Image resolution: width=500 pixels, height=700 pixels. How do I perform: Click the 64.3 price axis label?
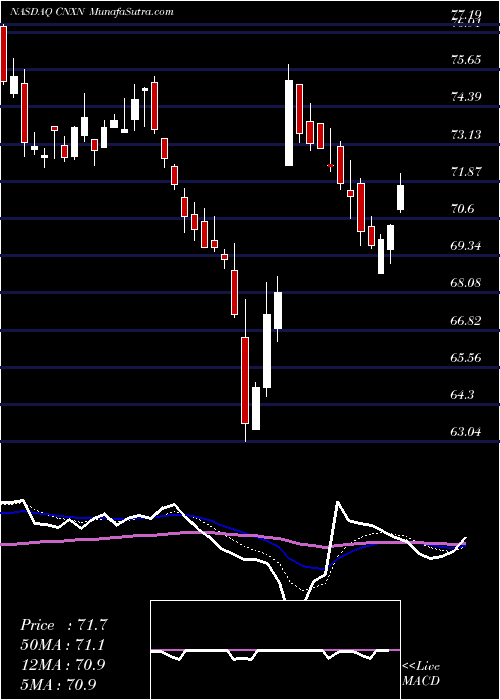tap(463, 395)
